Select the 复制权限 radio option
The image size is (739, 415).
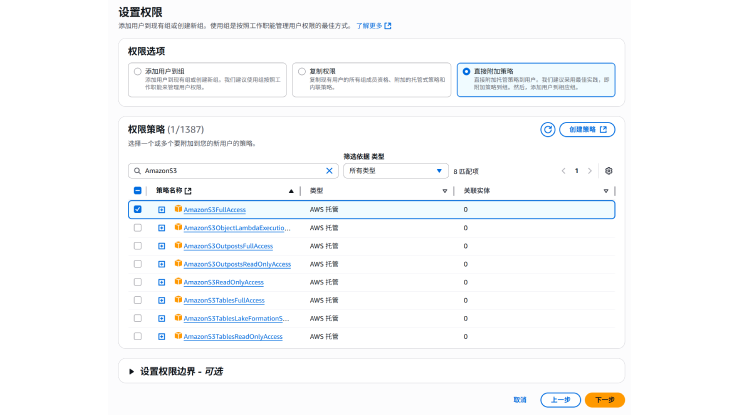point(300,72)
